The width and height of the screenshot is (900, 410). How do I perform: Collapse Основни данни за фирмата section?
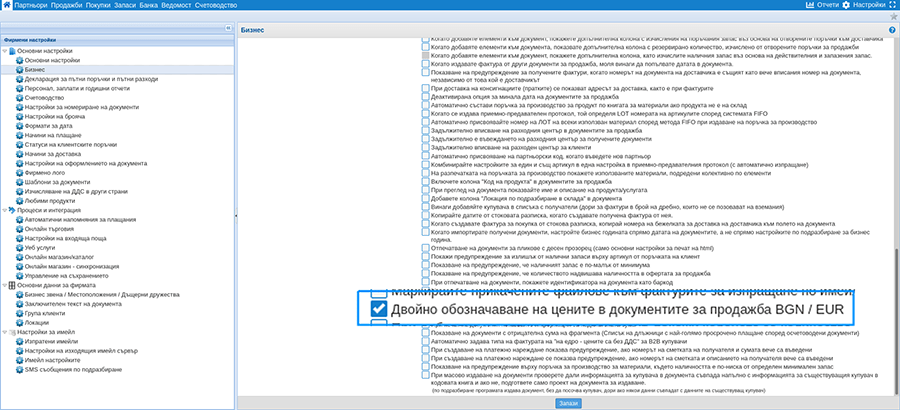(x=4, y=285)
